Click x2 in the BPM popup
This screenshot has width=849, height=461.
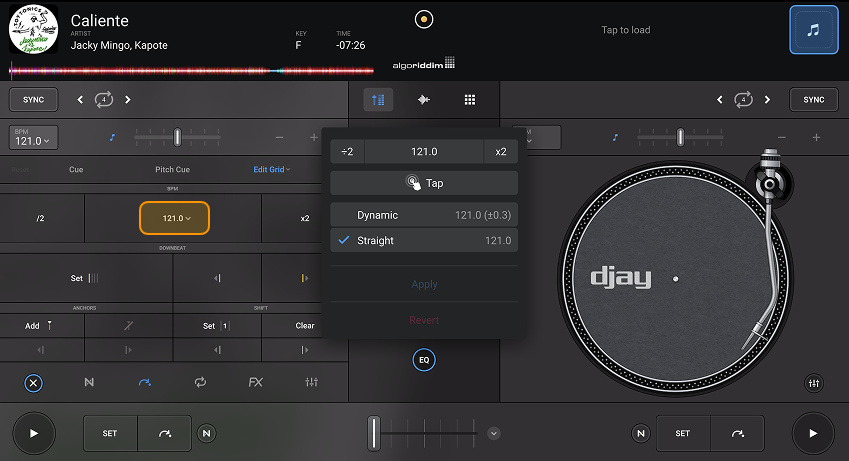click(x=501, y=152)
